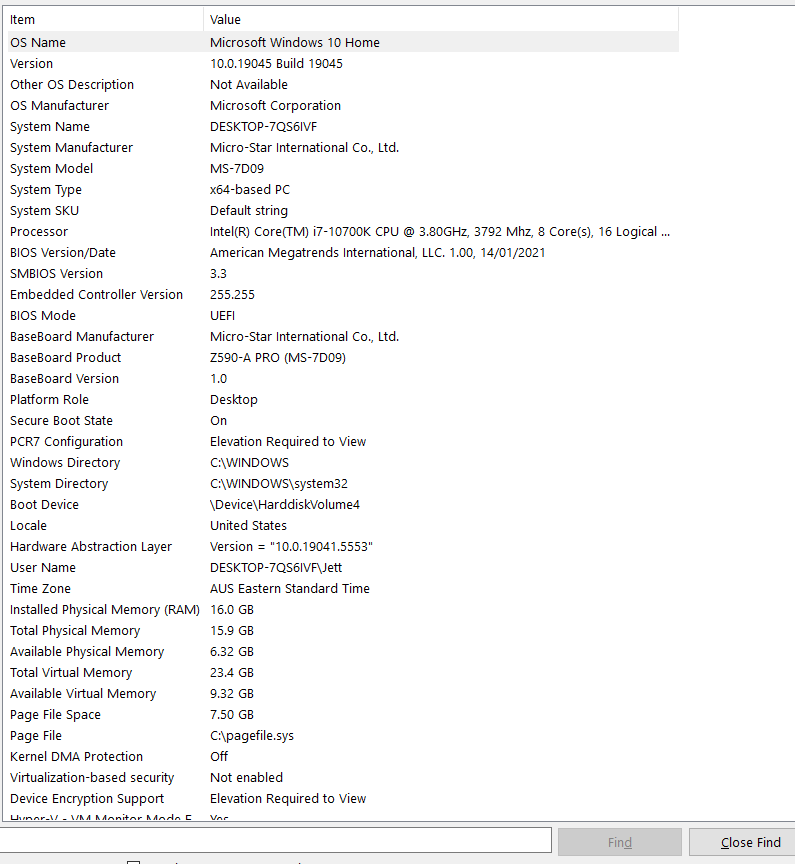Select the System Name row label

tap(50, 126)
